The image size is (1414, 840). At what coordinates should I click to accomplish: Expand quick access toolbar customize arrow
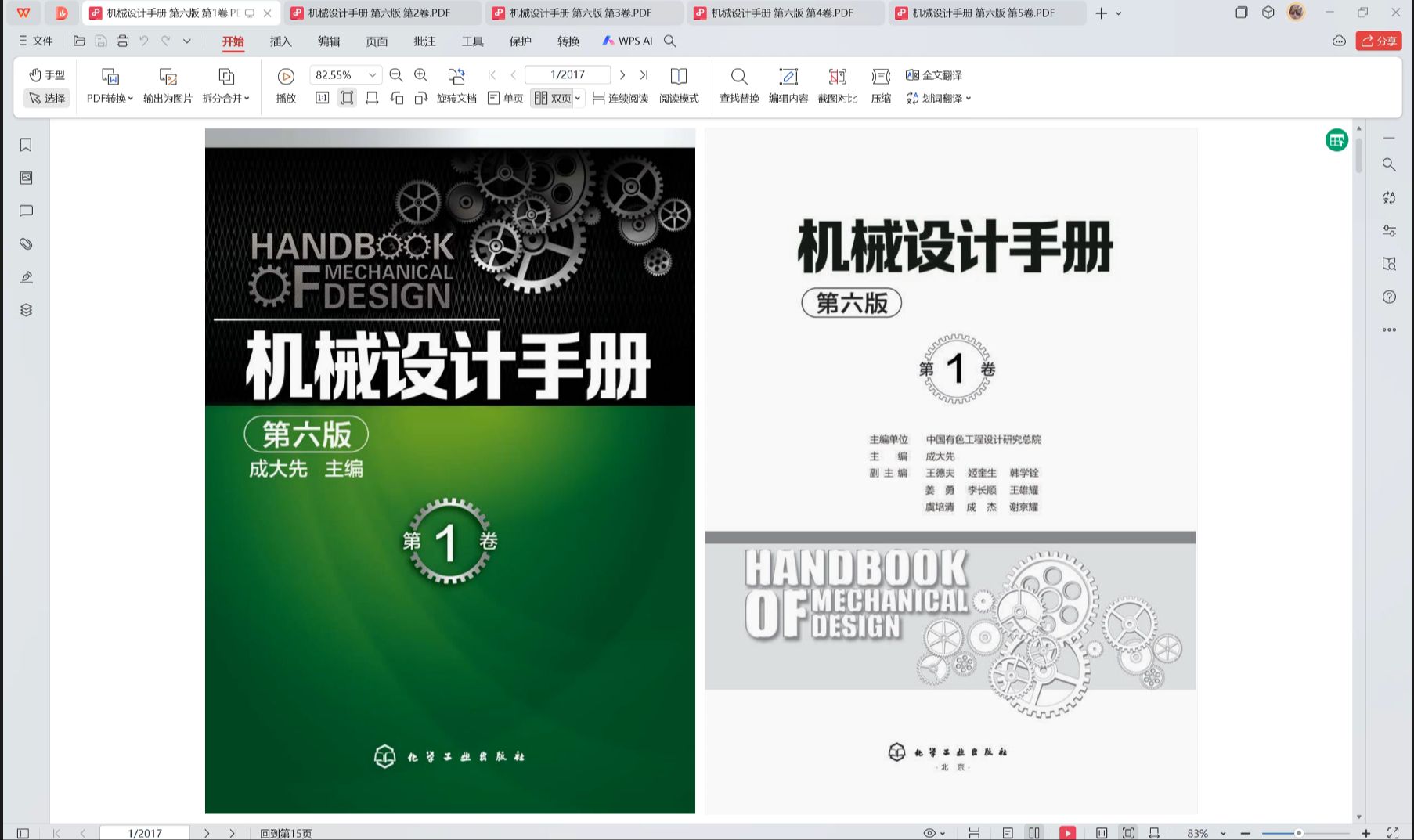tap(187, 41)
